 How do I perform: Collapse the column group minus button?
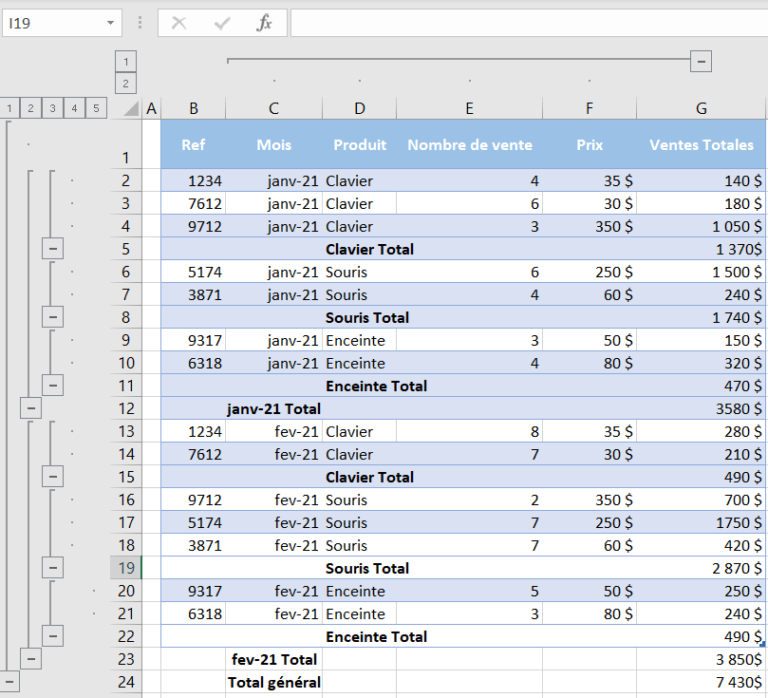[701, 61]
